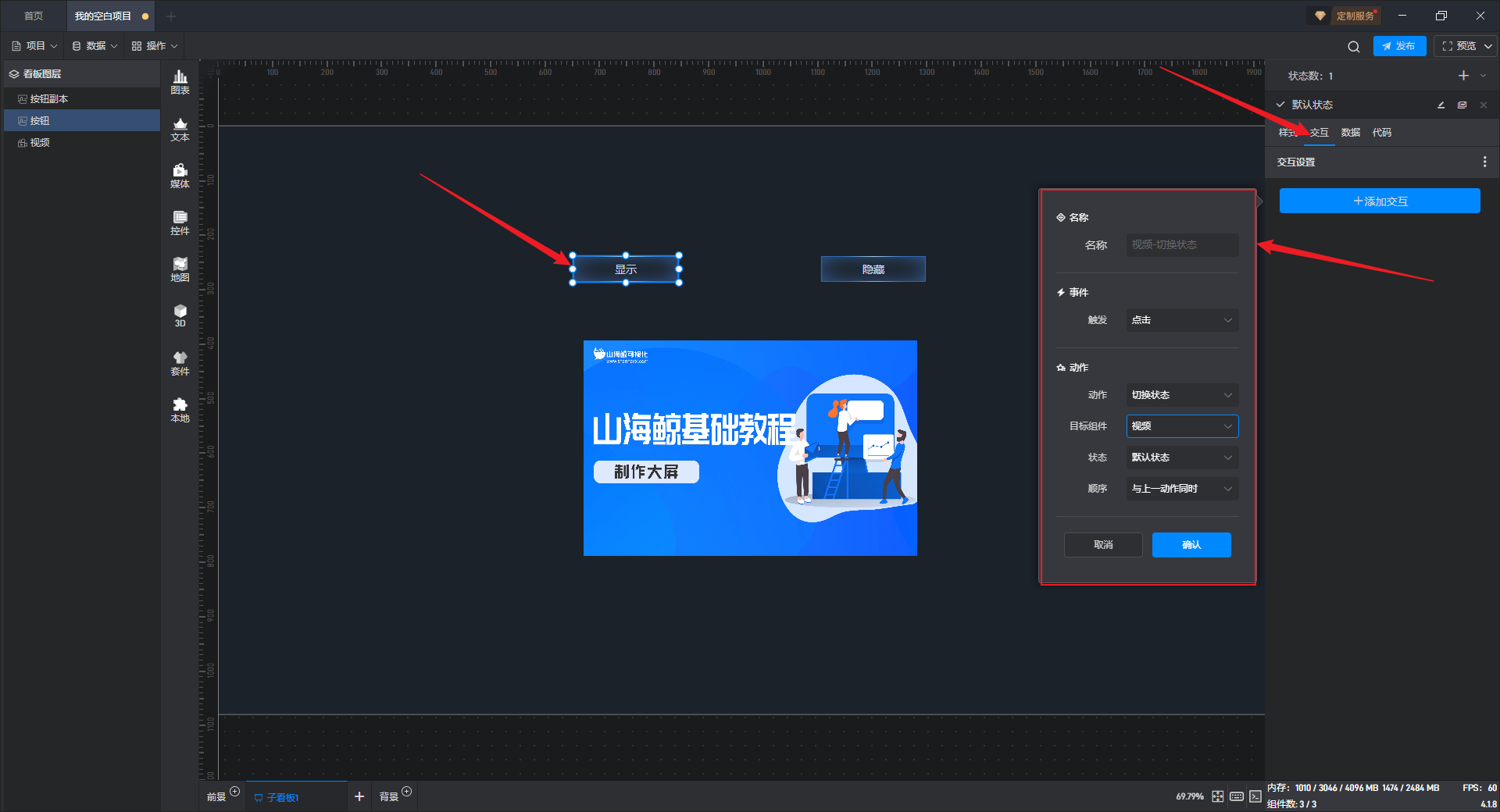Open the 状态 state dropdown
The height and width of the screenshot is (812, 1500).
(1182, 458)
